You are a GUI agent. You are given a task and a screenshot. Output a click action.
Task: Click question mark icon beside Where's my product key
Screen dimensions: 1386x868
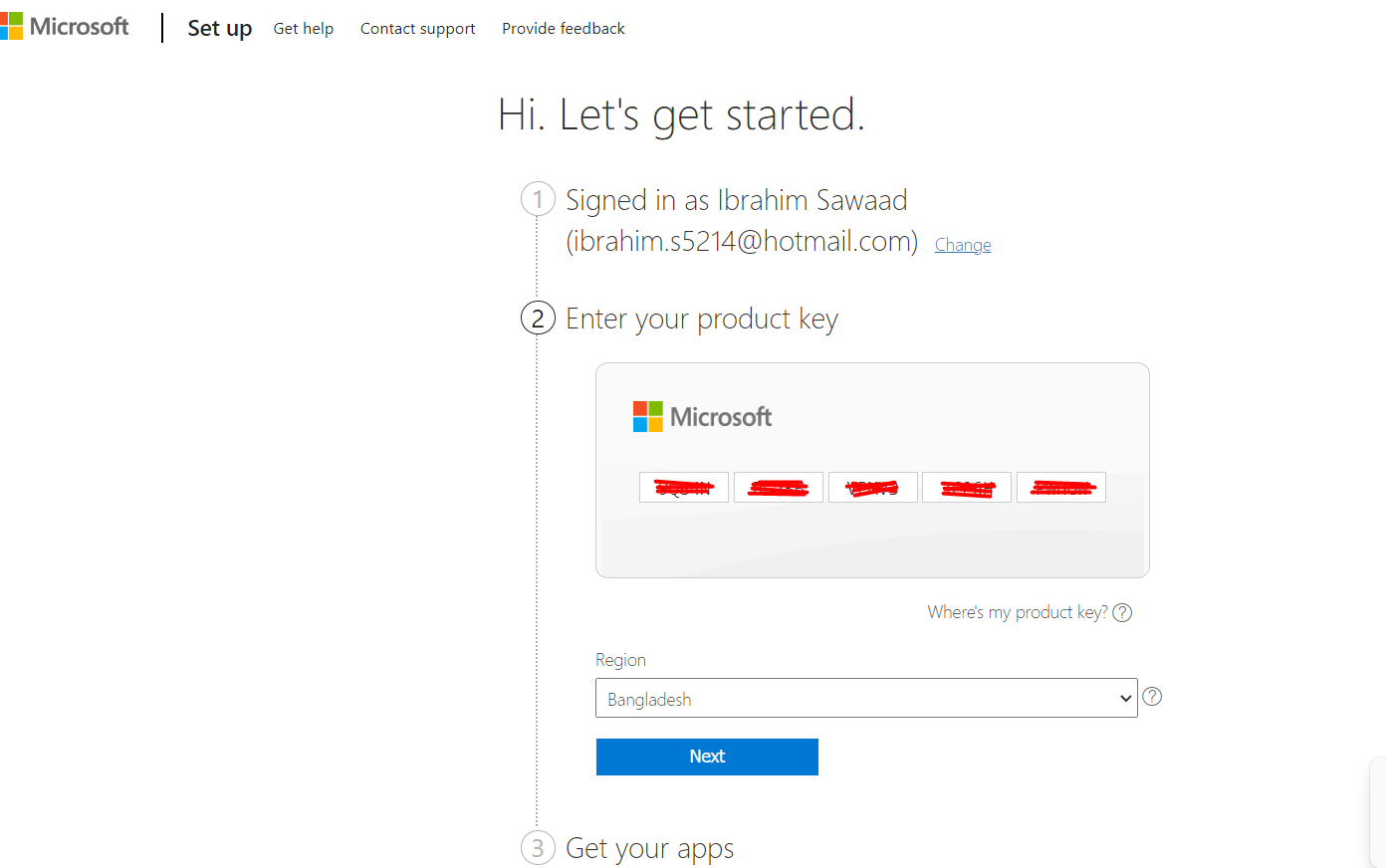pos(1122,612)
